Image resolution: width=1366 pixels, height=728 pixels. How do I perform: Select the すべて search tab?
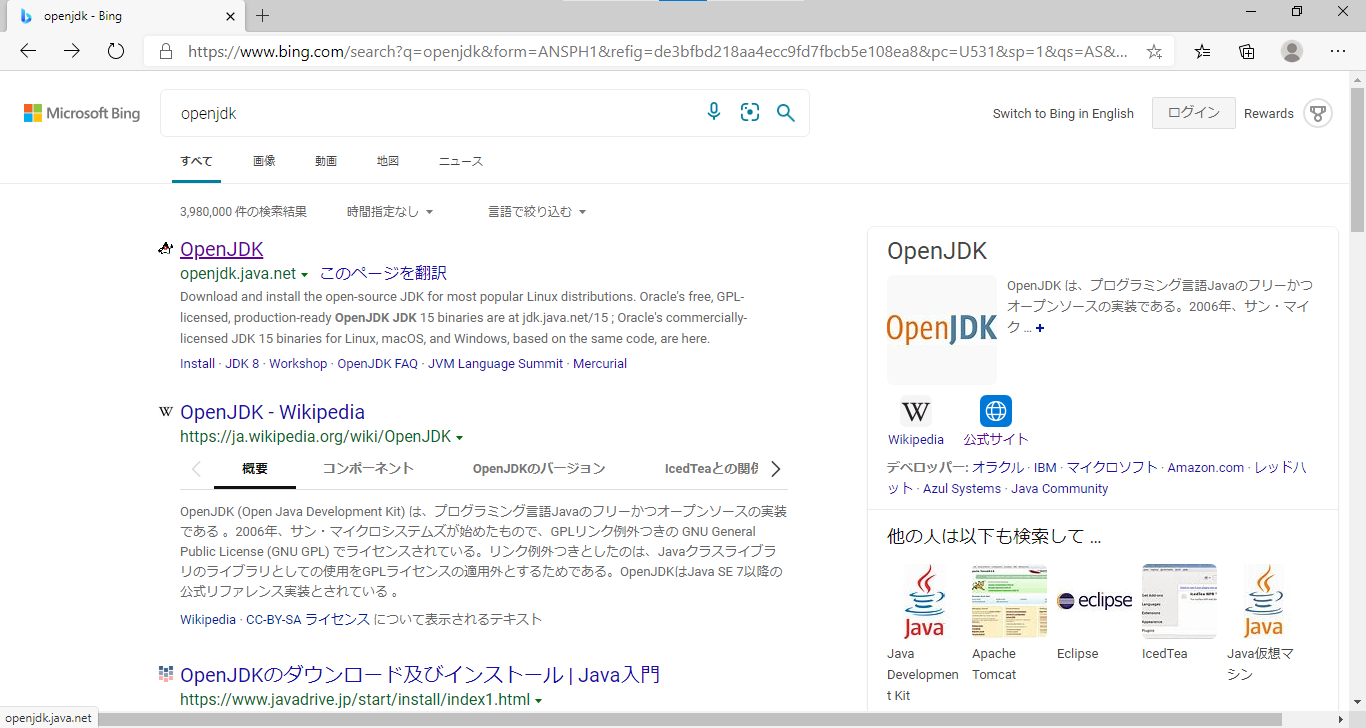(196, 161)
